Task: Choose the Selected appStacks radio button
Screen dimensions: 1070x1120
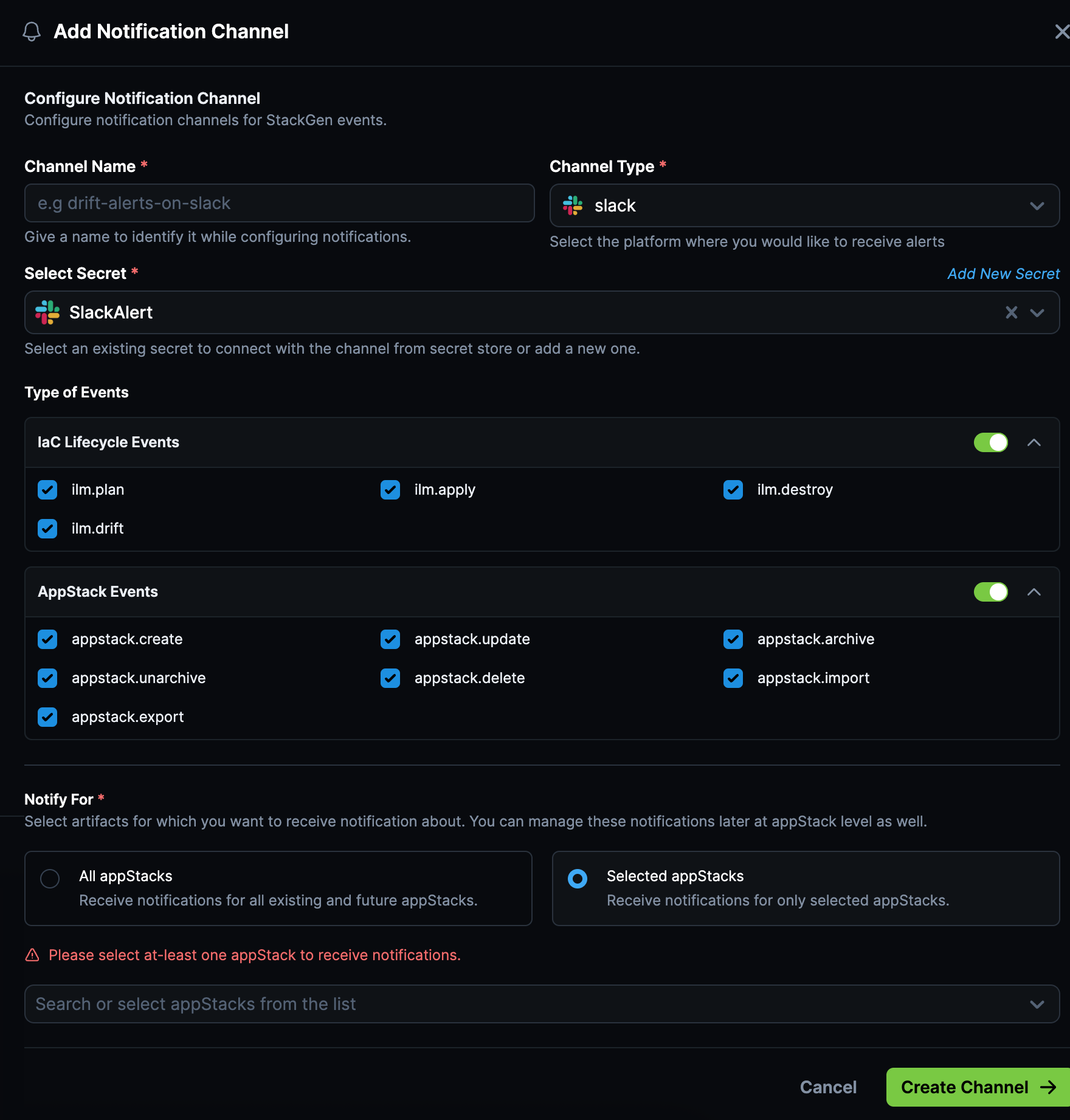Action: coord(578,878)
